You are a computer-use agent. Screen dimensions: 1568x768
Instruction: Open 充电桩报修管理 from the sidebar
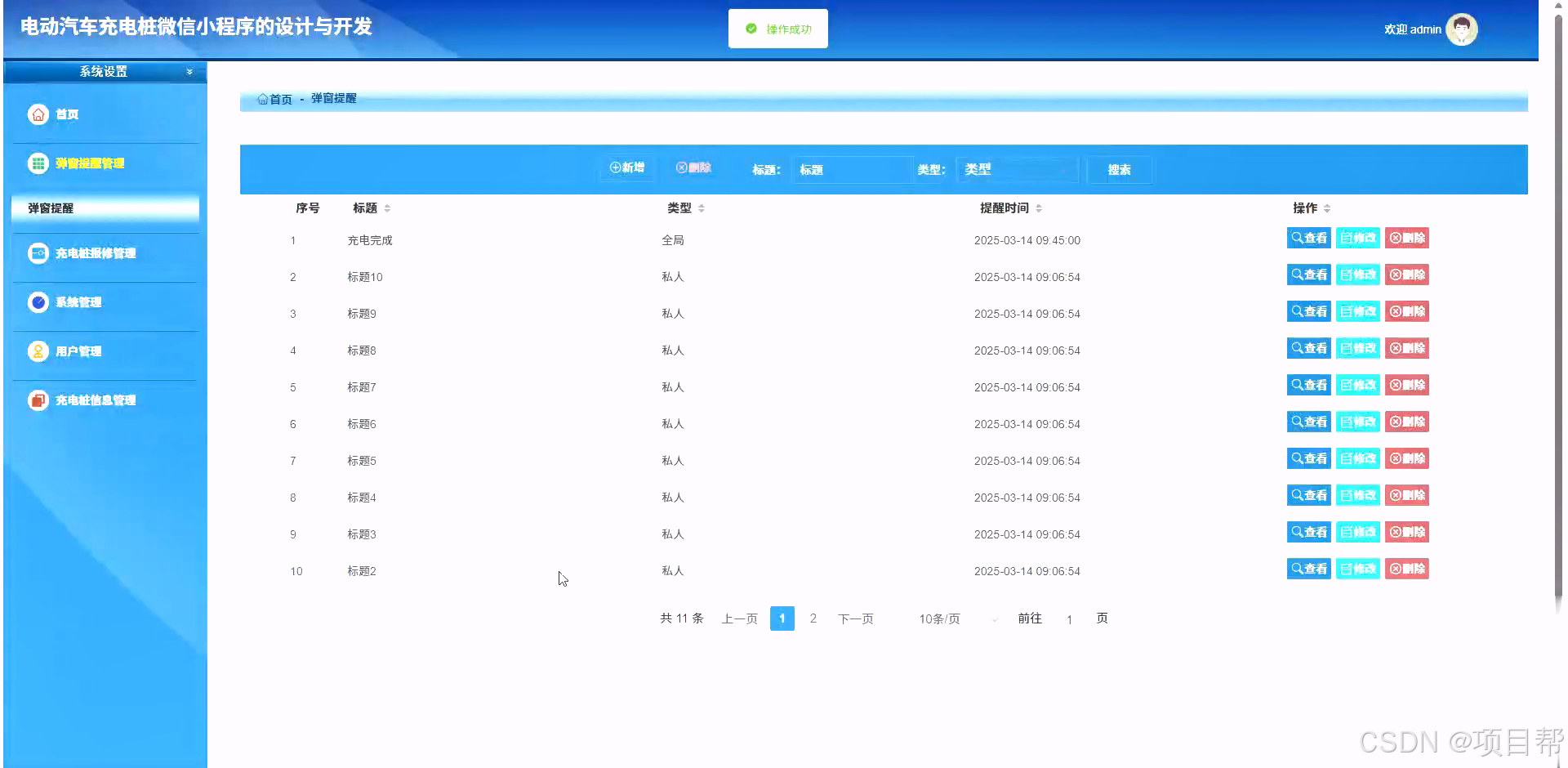click(38, 253)
